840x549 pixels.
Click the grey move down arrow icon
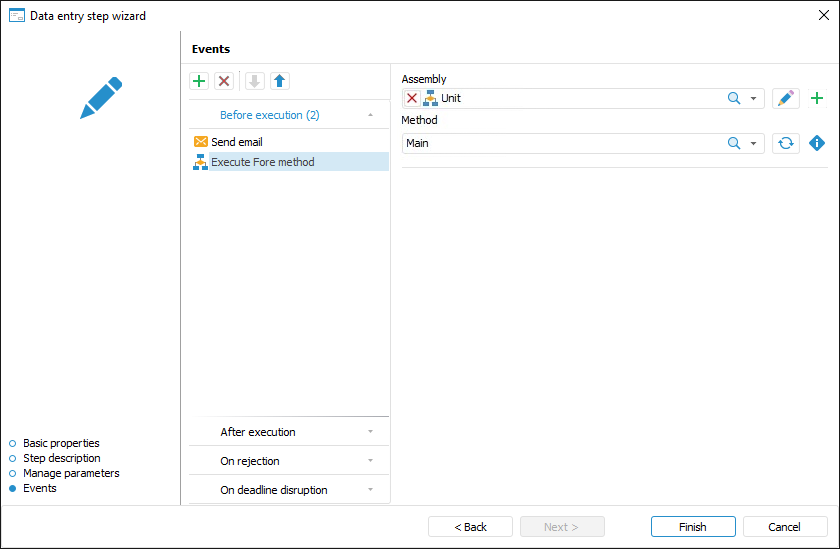254,81
